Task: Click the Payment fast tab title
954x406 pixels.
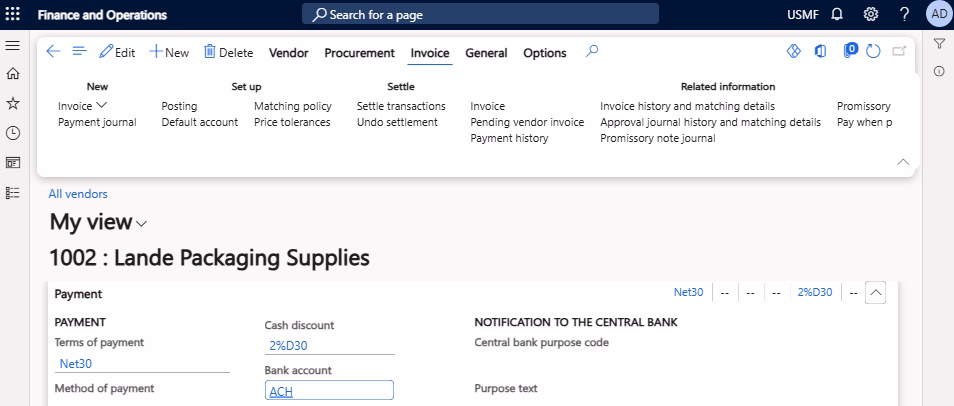Action: coord(78,293)
